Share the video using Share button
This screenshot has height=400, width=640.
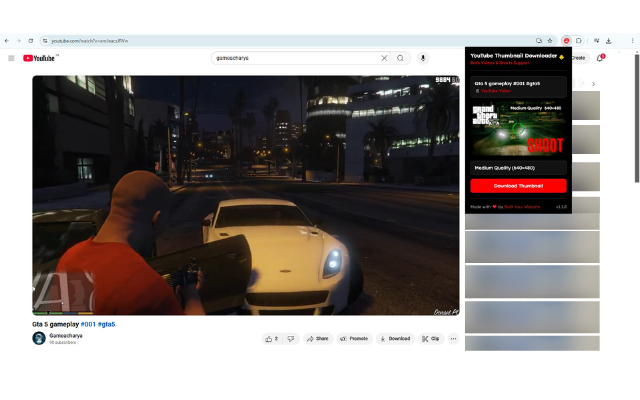pos(317,339)
